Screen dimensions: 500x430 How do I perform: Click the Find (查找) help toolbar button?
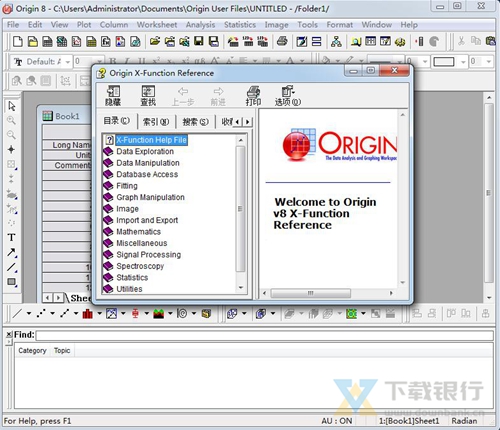[x=148, y=96]
